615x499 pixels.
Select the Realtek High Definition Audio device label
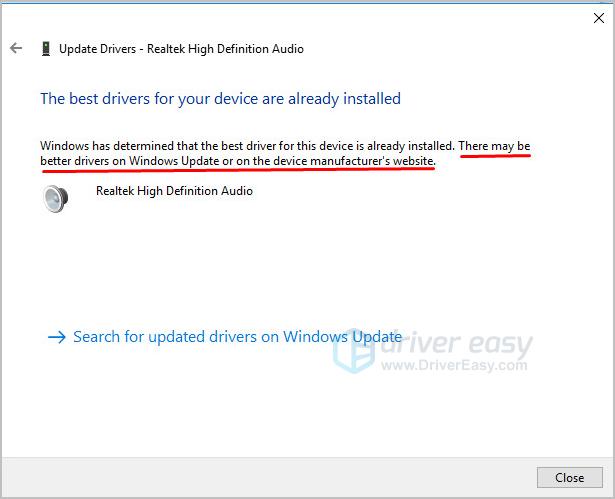174,190
